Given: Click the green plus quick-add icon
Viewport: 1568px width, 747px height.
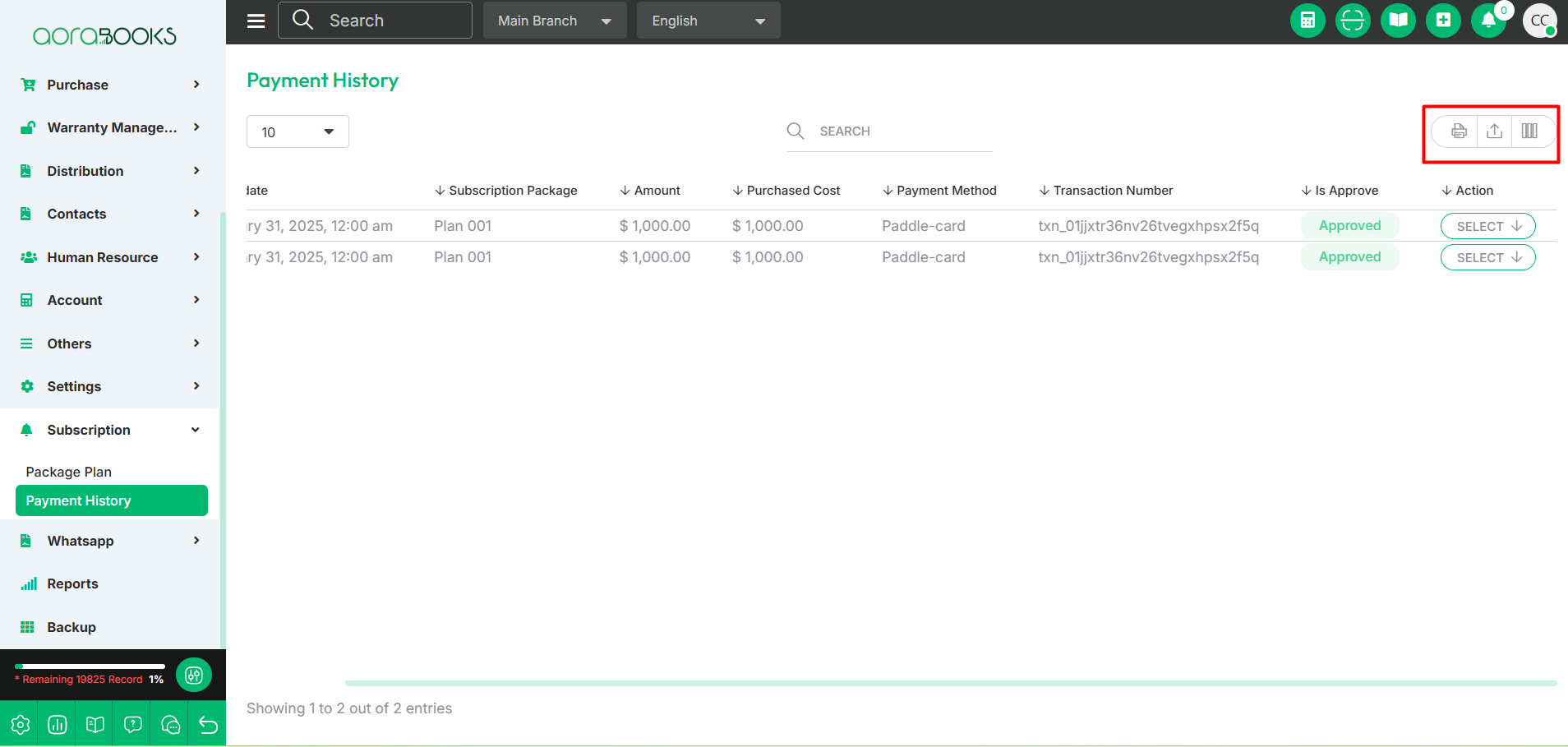Looking at the screenshot, I should pyautogui.click(x=1443, y=21).
